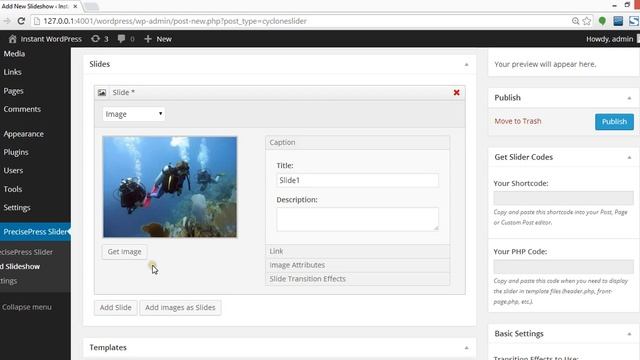Click the browser address bar URL
640x360 pixels.
(175, 21)
